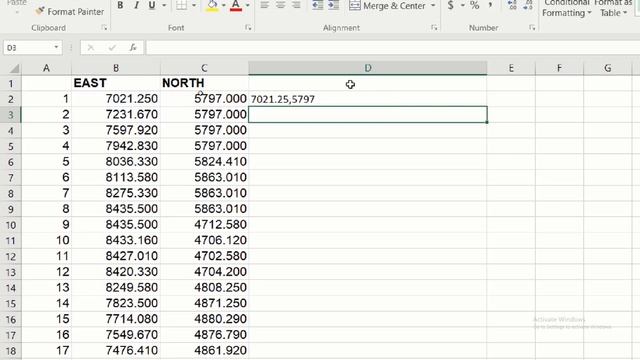Open Font settings dialog launcher
640x360 pixels.
[248, 28]
